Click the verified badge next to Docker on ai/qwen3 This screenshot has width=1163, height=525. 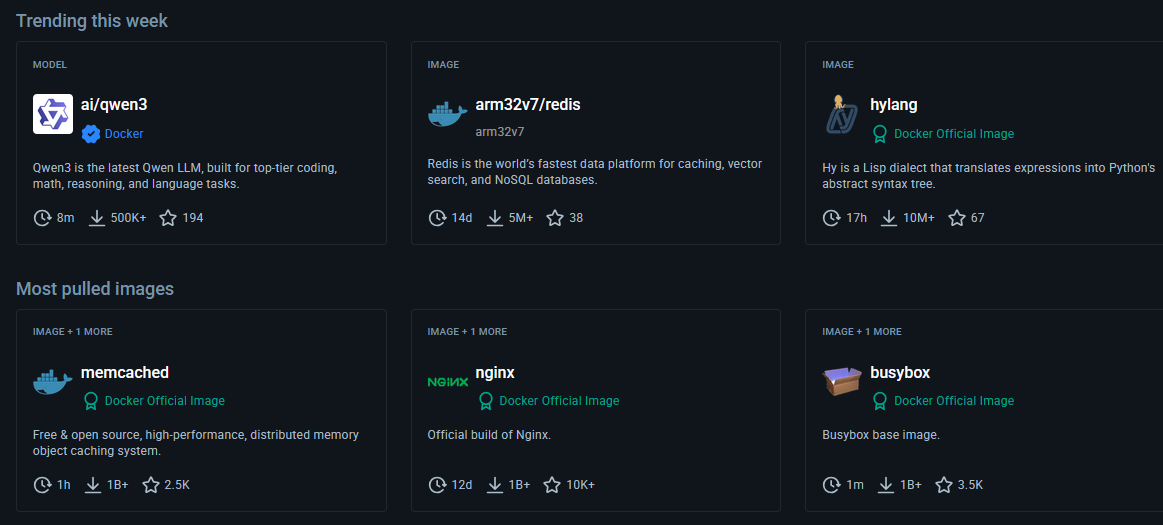[x=90, y=133]
